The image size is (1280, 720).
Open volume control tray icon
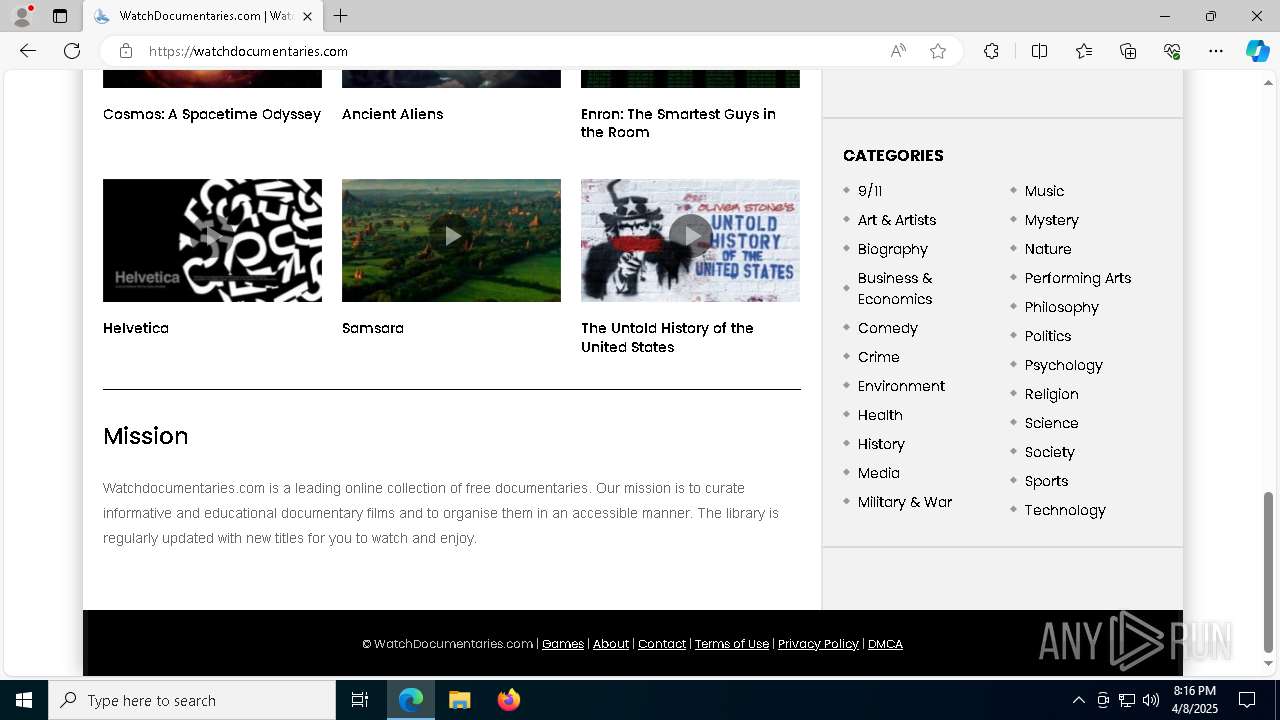(x=1151, y=700)
